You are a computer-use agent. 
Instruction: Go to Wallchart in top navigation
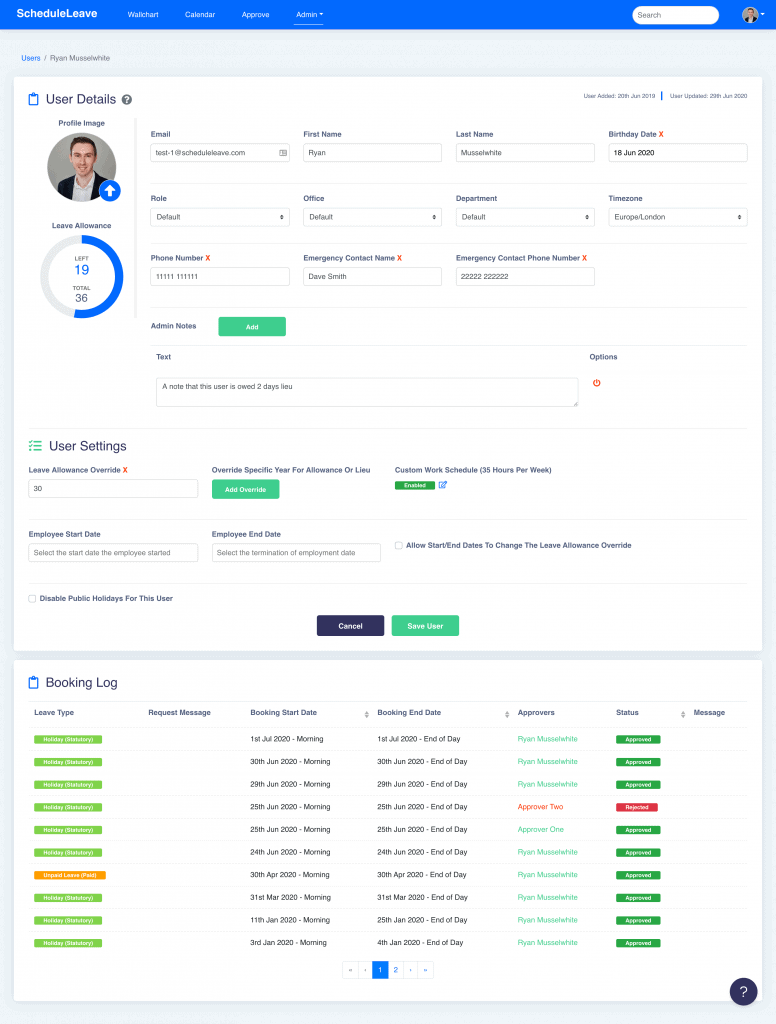click(x=143, y=15)
